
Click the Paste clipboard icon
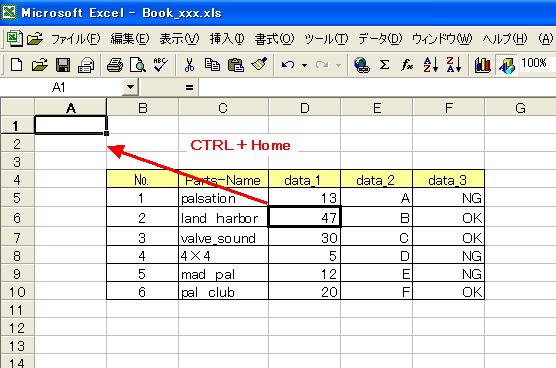point(235,65)
